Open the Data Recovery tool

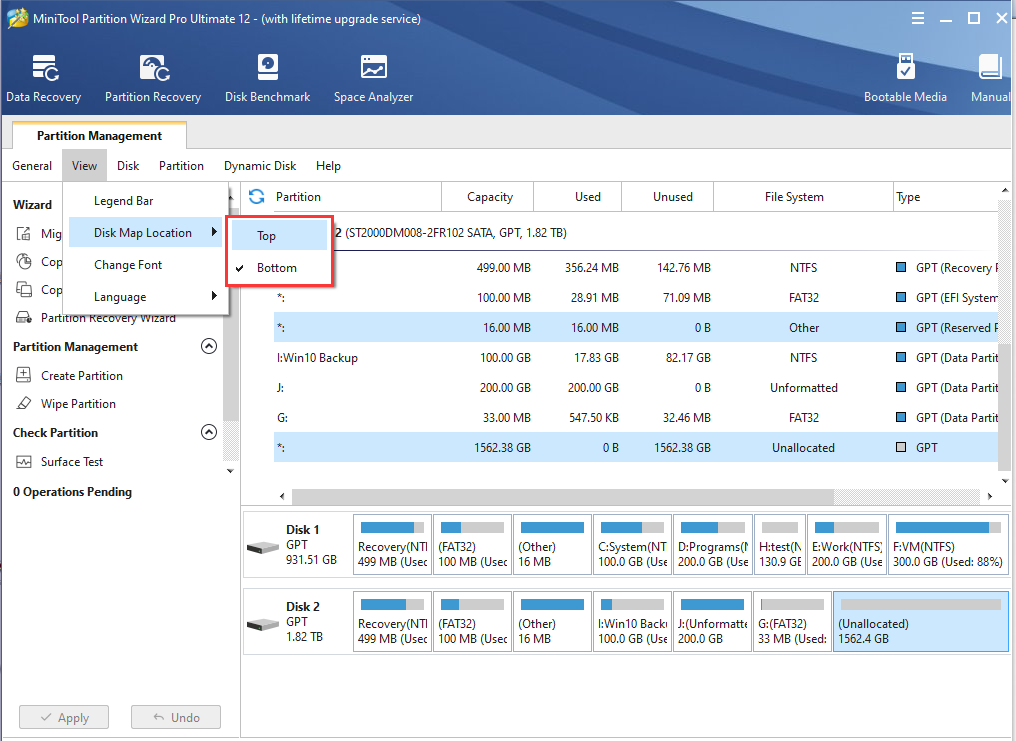pos(43,78)
